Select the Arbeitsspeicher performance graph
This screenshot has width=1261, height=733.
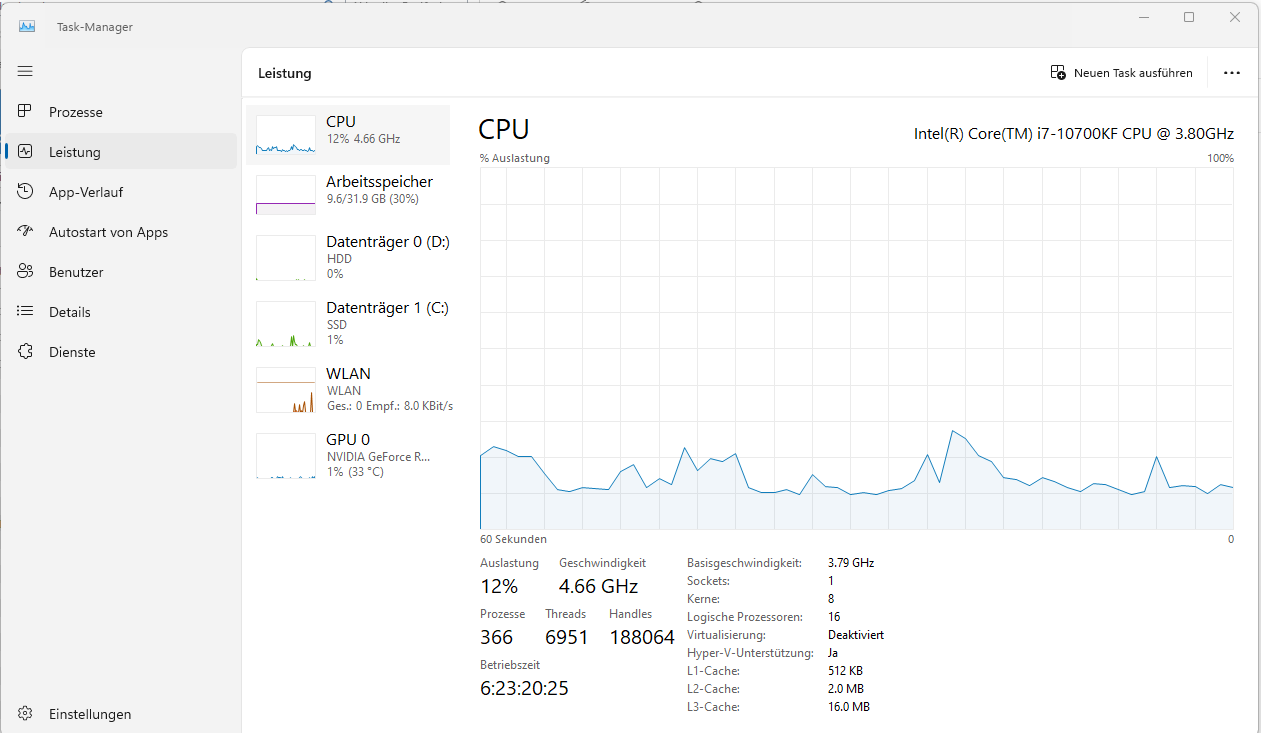point(350,189)
